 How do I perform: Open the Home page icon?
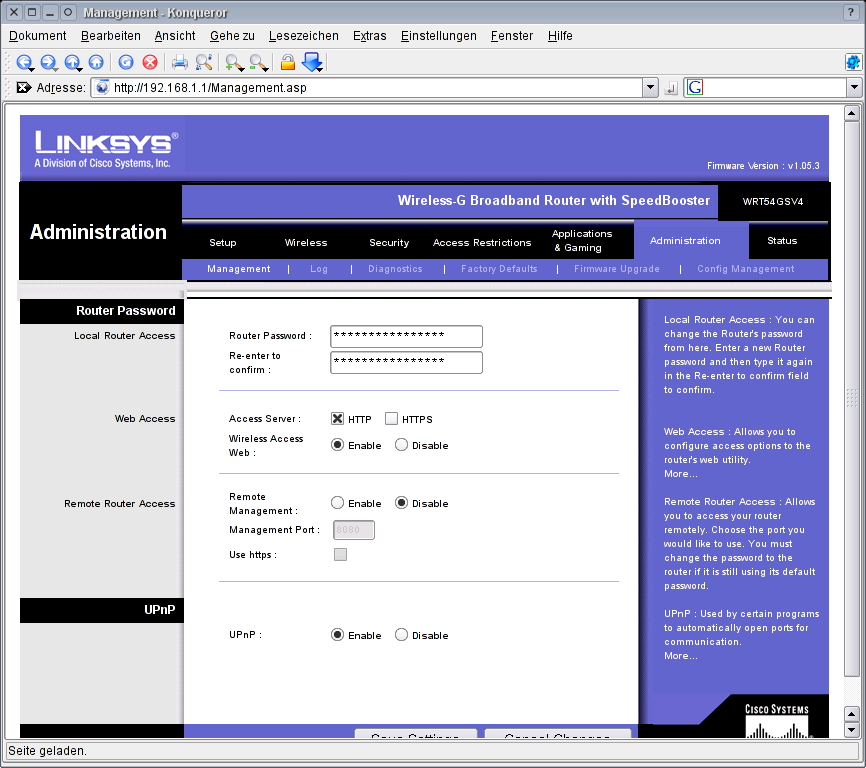pyautogui.click(x=96, y=62)
